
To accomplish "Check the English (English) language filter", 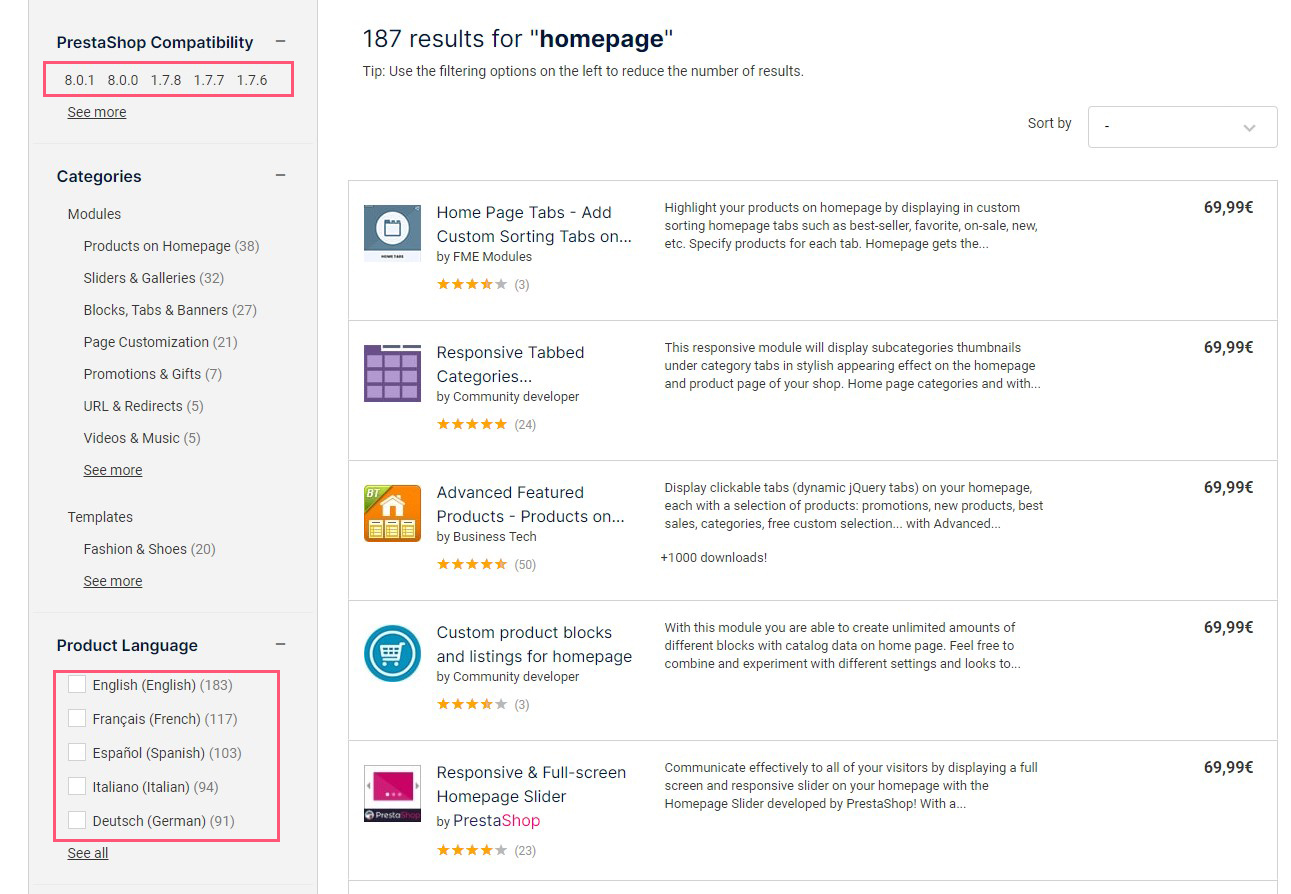I will click(x=76, y=684).
